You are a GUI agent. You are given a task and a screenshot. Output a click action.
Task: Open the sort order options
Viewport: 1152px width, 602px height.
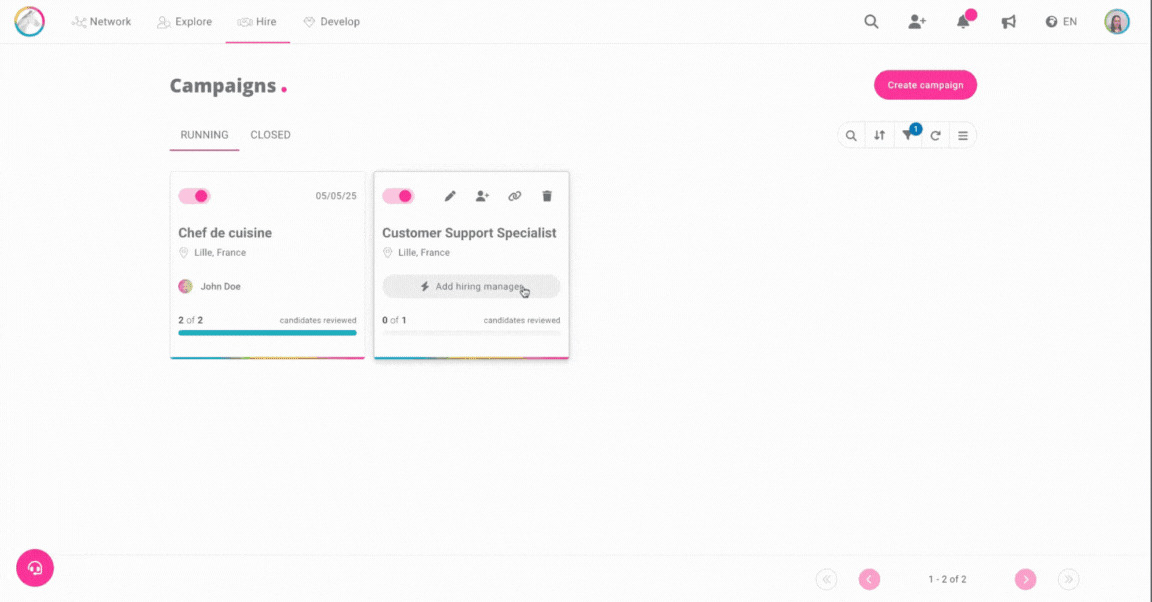[879, 136]
